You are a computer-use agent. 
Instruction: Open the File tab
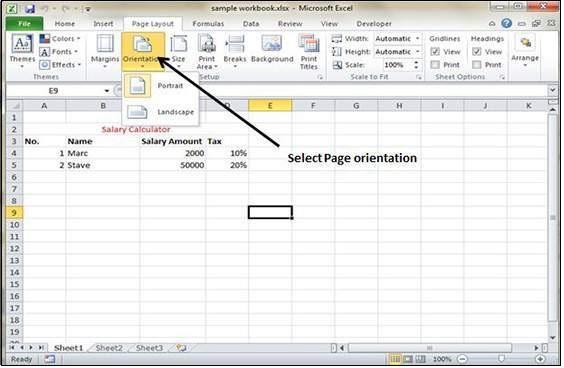24,24
